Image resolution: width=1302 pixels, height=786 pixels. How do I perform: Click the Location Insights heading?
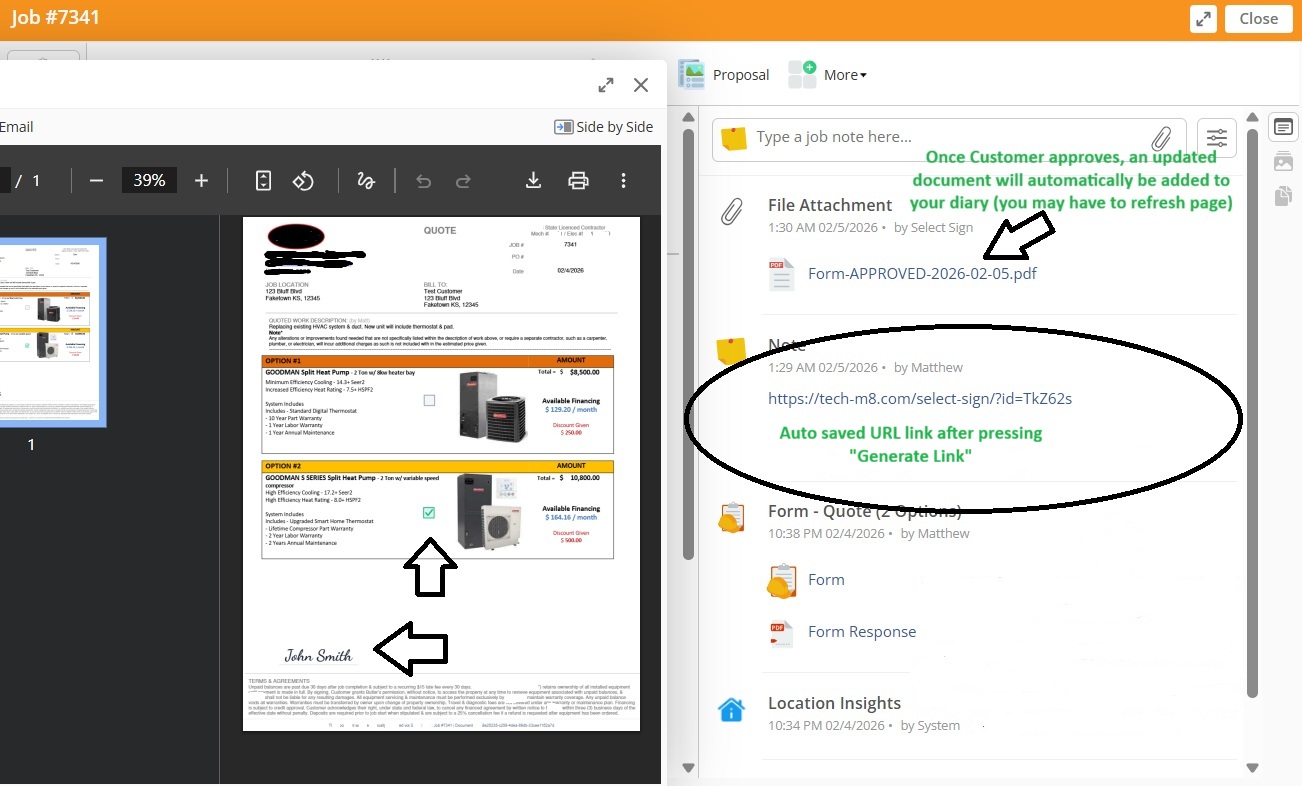[834, 703]
